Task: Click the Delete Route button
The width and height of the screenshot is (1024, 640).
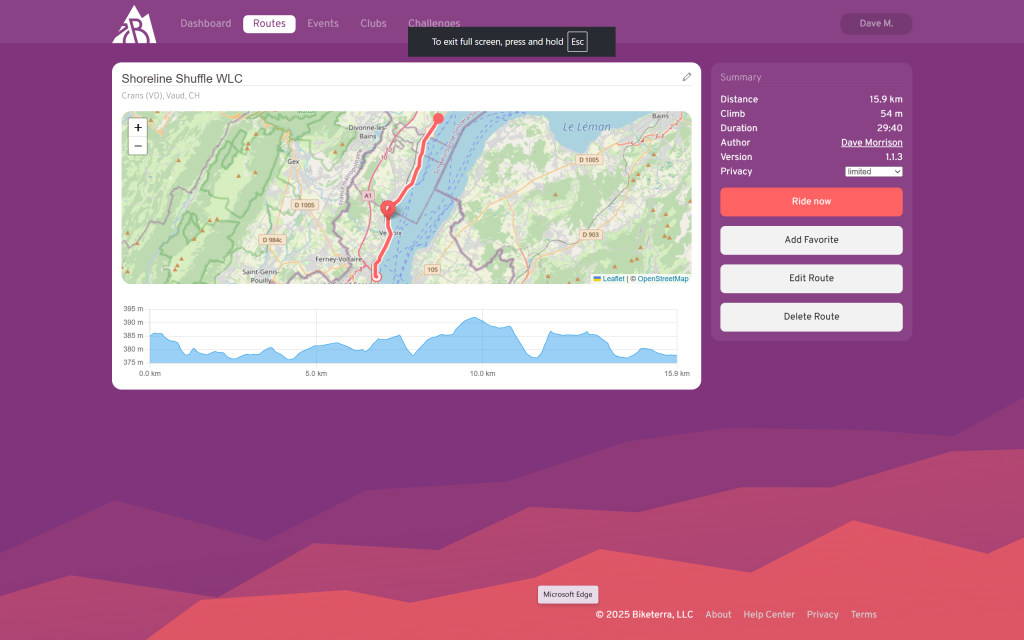Action: pos(811,317)
